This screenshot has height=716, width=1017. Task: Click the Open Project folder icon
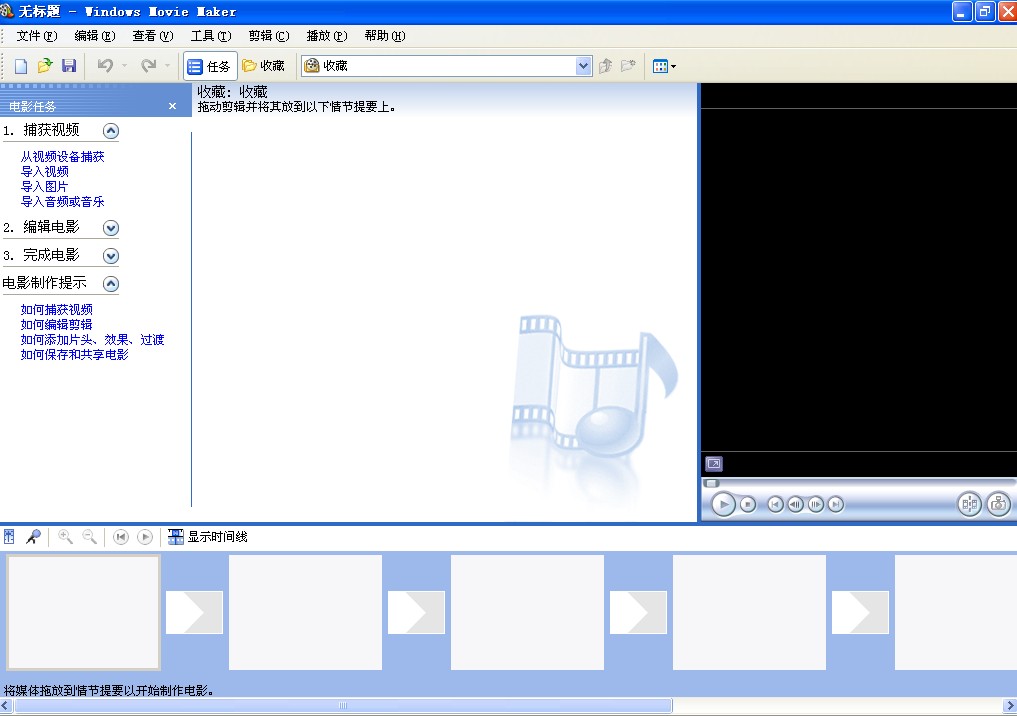click(x=45, y=66)
